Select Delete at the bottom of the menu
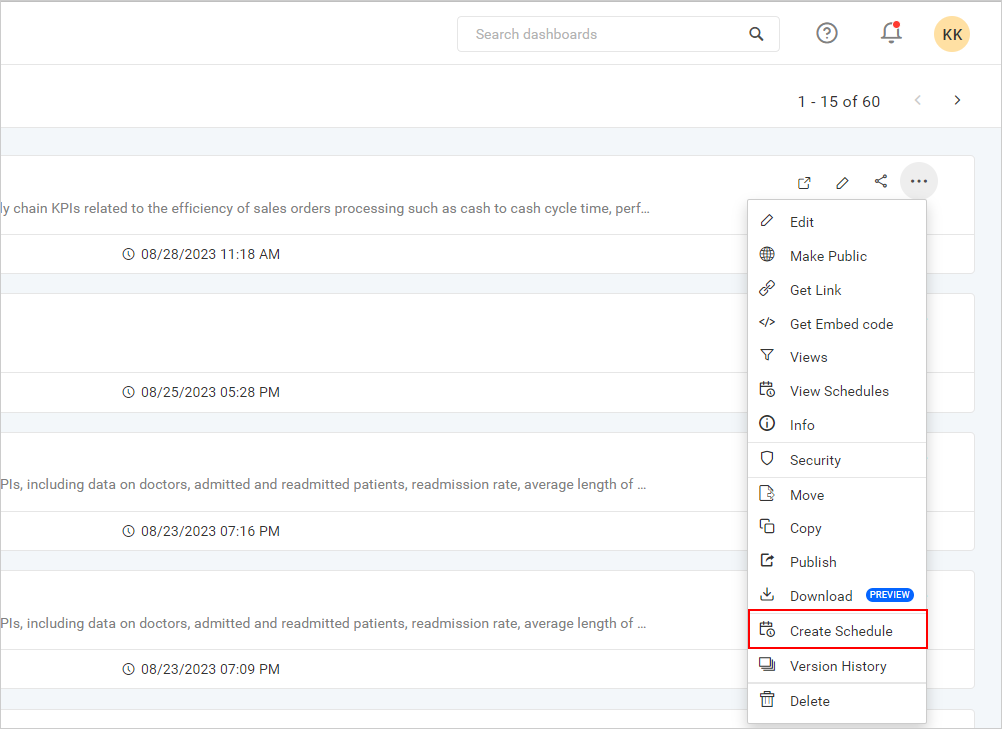The image size is (1002, 729). click(x=810, y=701)
